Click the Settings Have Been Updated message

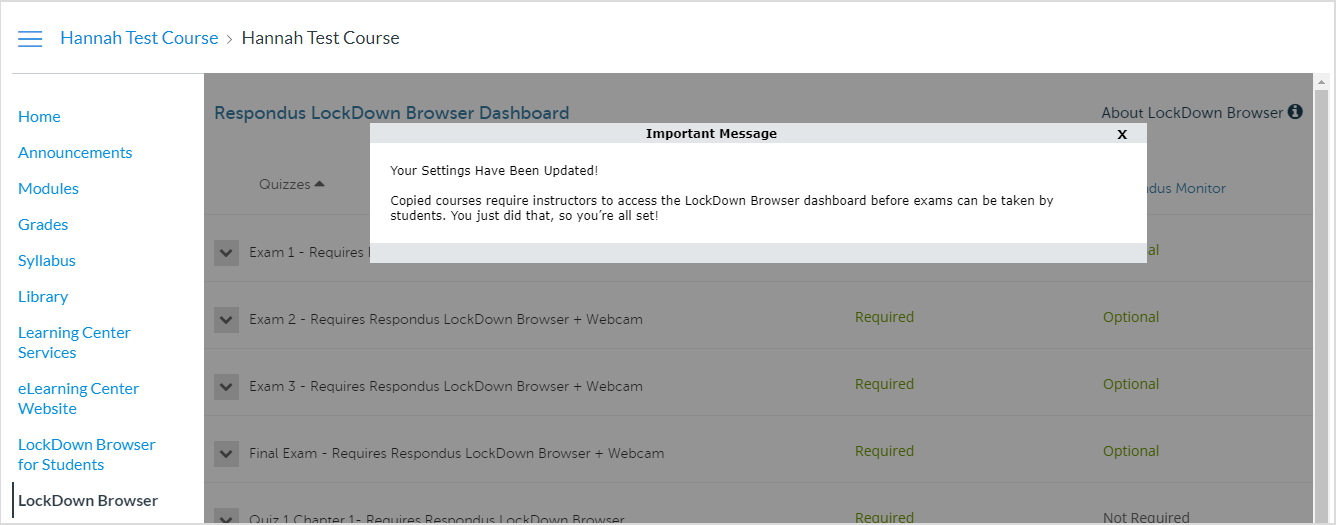click(x=494, y=171)
